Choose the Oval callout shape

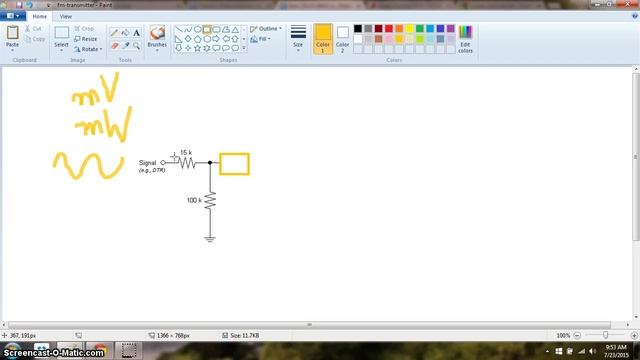click(x=226, y=48)
